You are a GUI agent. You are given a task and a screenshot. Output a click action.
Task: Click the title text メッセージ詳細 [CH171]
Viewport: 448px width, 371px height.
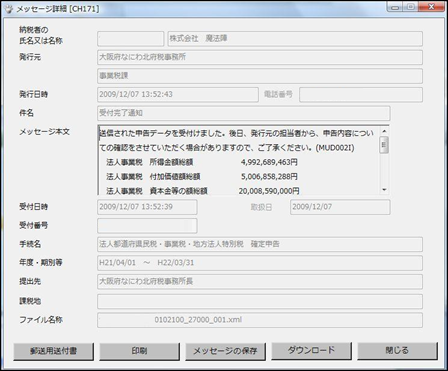click(58, 9)
